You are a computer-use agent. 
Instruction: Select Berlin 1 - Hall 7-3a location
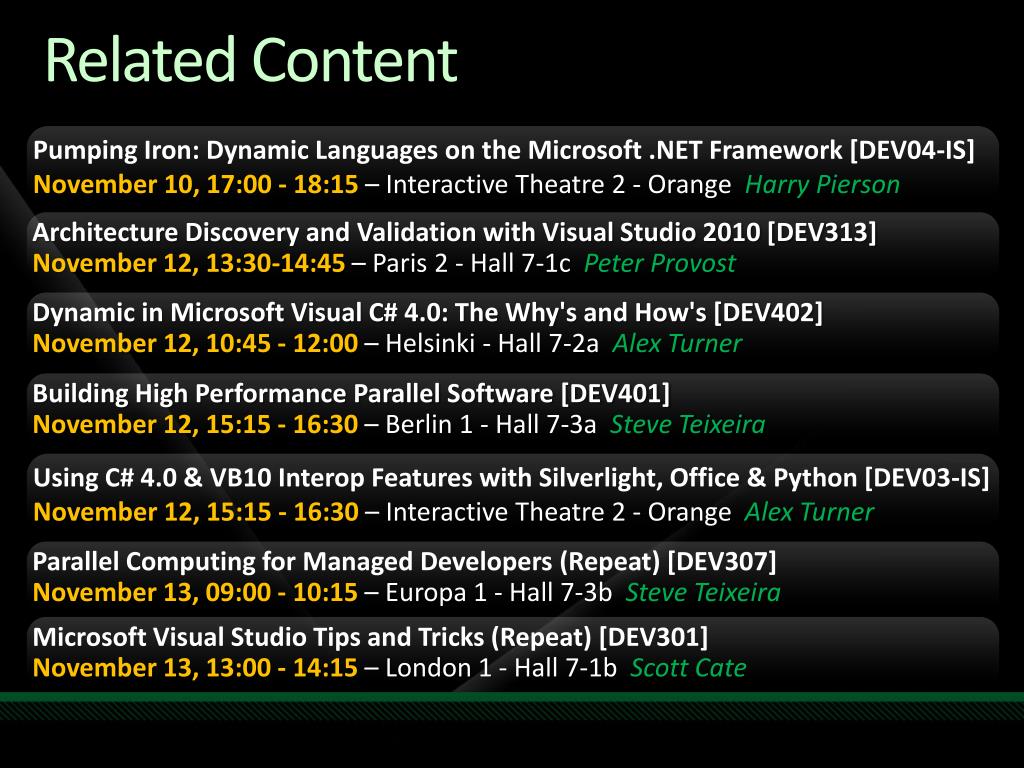coord(491,424)
